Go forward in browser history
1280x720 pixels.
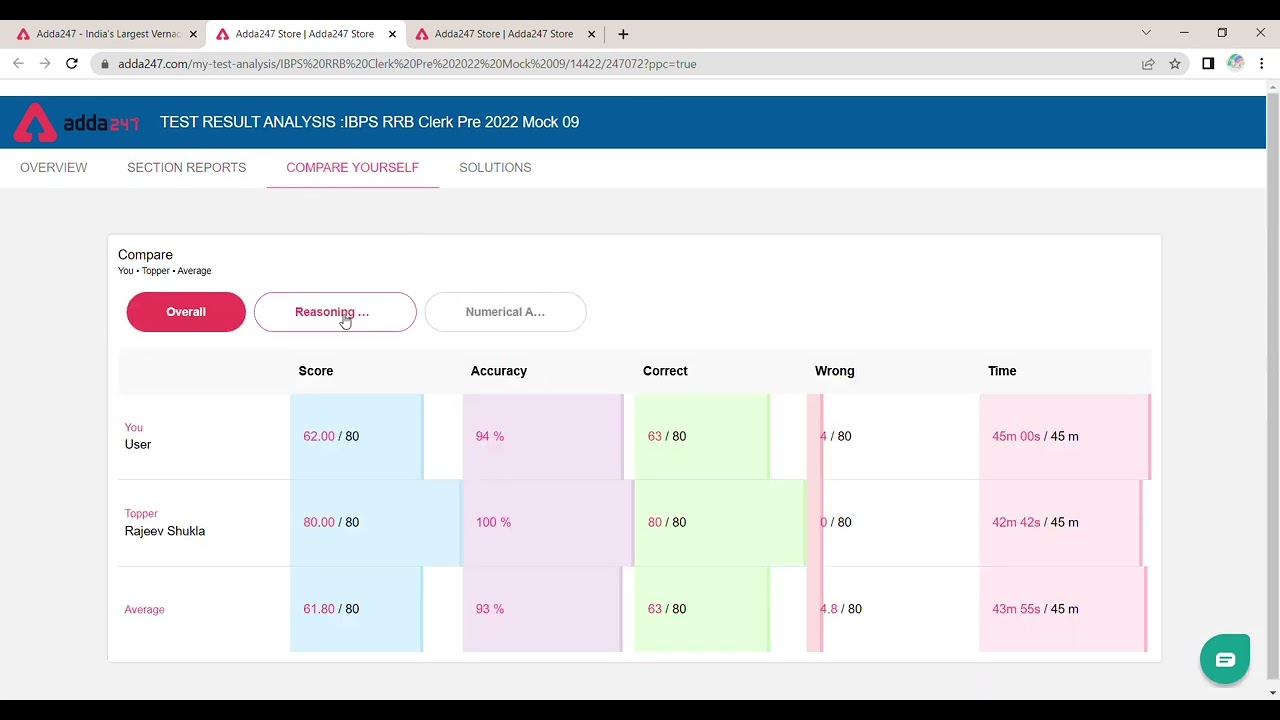[x=45, y=64]
